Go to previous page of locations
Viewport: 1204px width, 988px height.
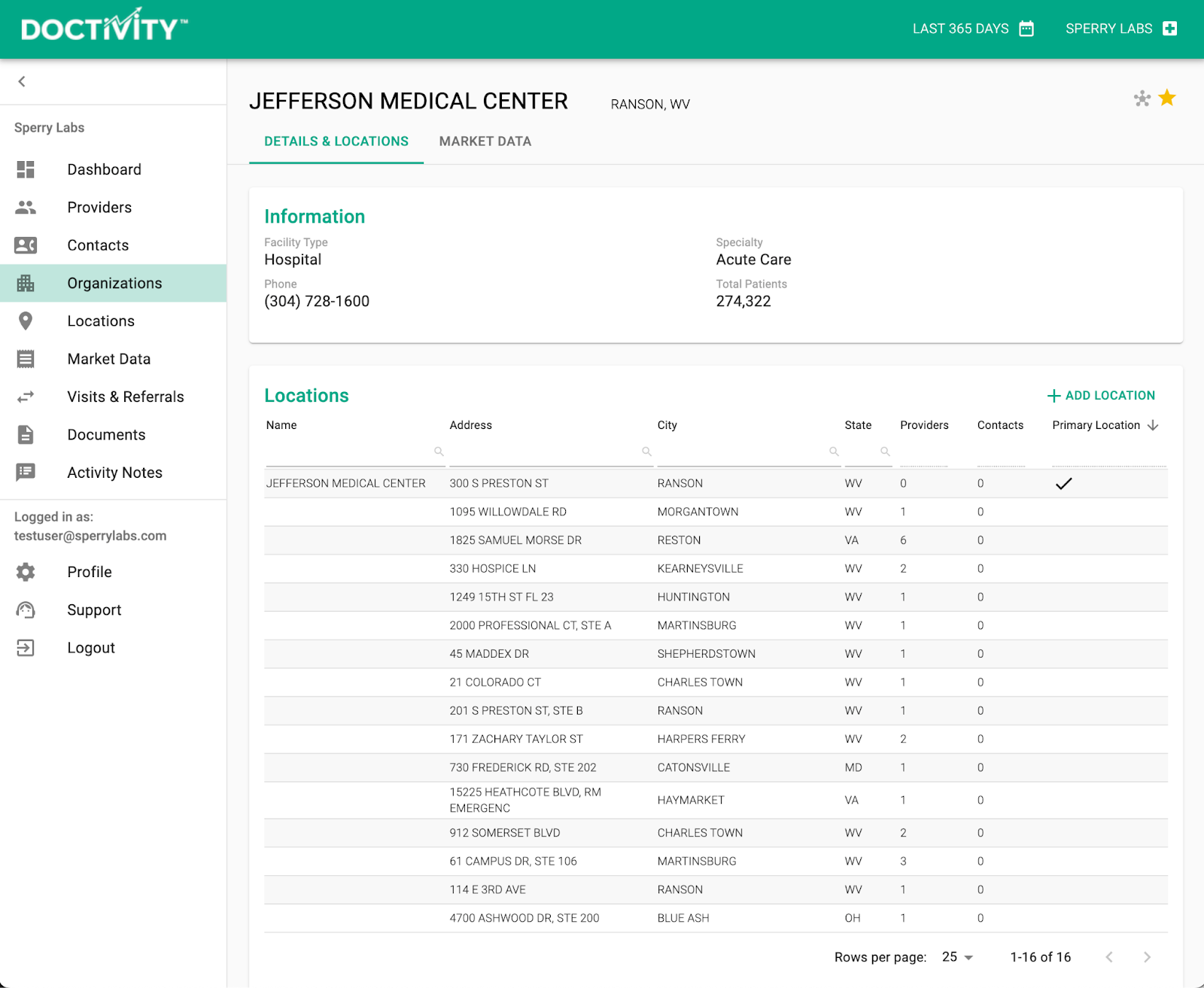click(1109, 957)
